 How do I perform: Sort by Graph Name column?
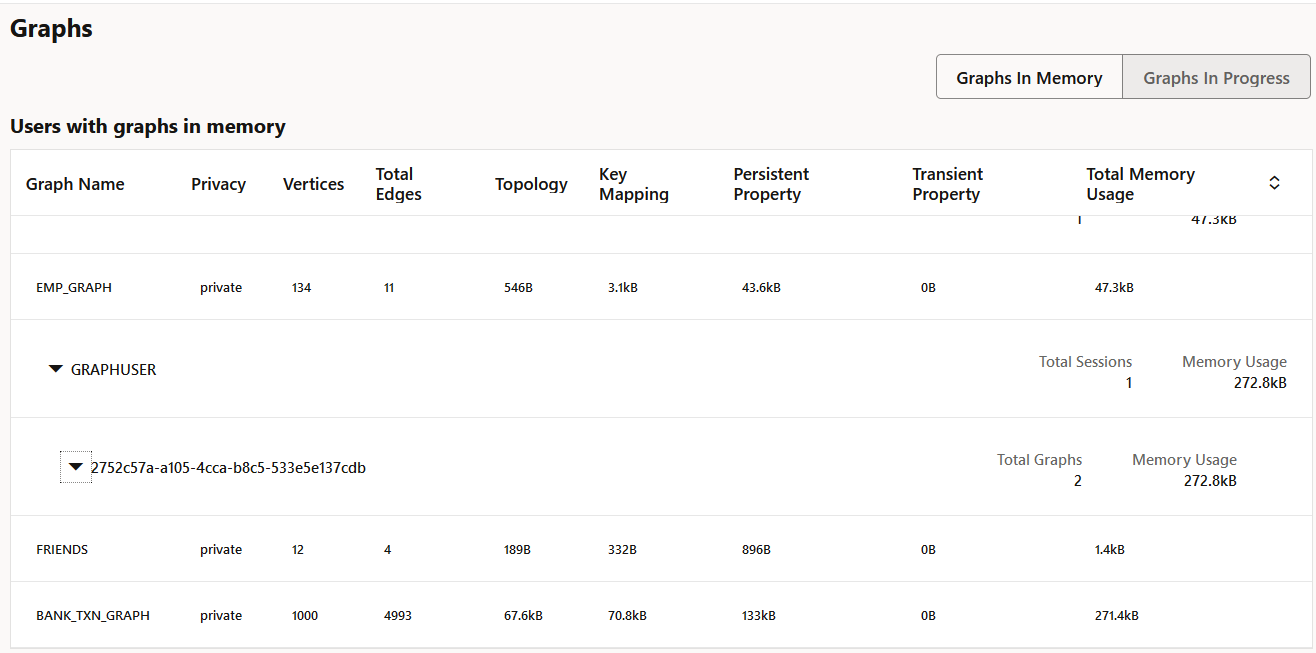point(75,184)
